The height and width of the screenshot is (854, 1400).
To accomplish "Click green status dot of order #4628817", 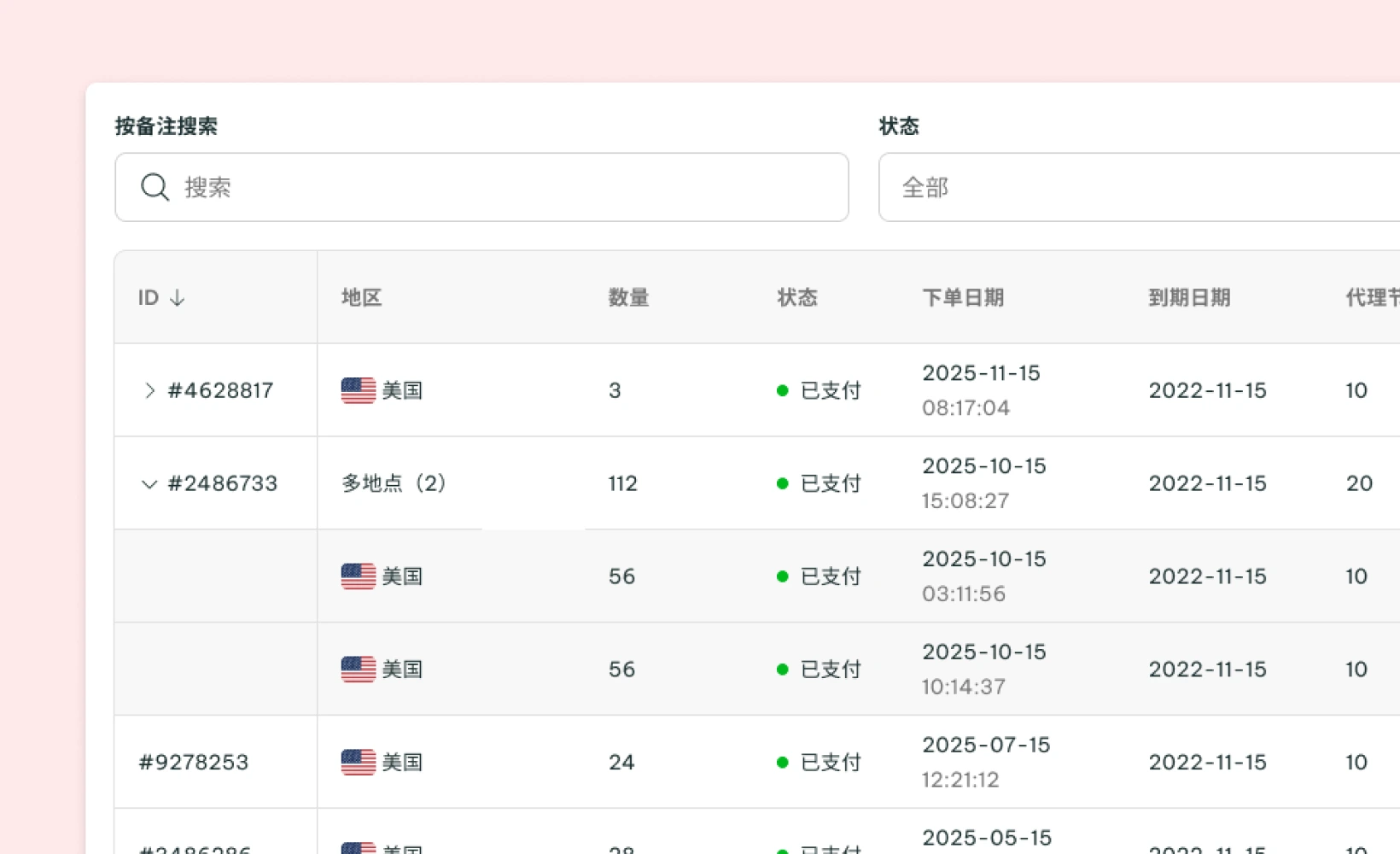I will click(782, 390).
